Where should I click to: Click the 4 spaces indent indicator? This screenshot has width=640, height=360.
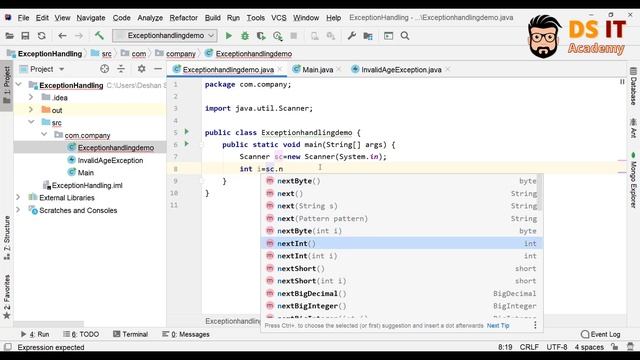pos(589,347)
